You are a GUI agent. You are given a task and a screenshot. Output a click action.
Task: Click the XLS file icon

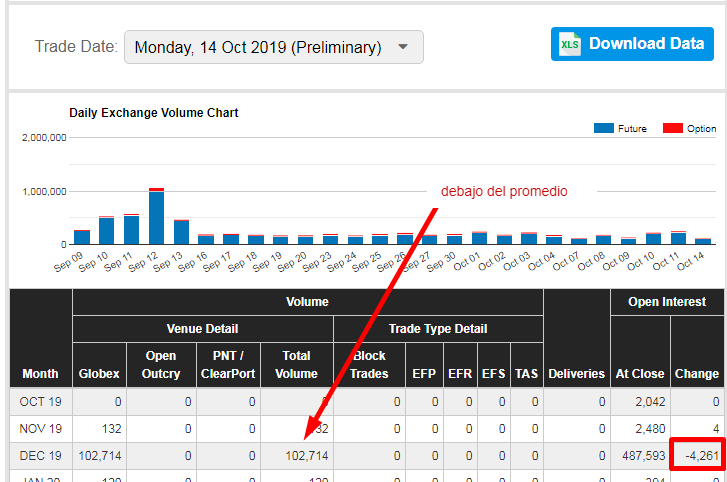coord(570,44)
